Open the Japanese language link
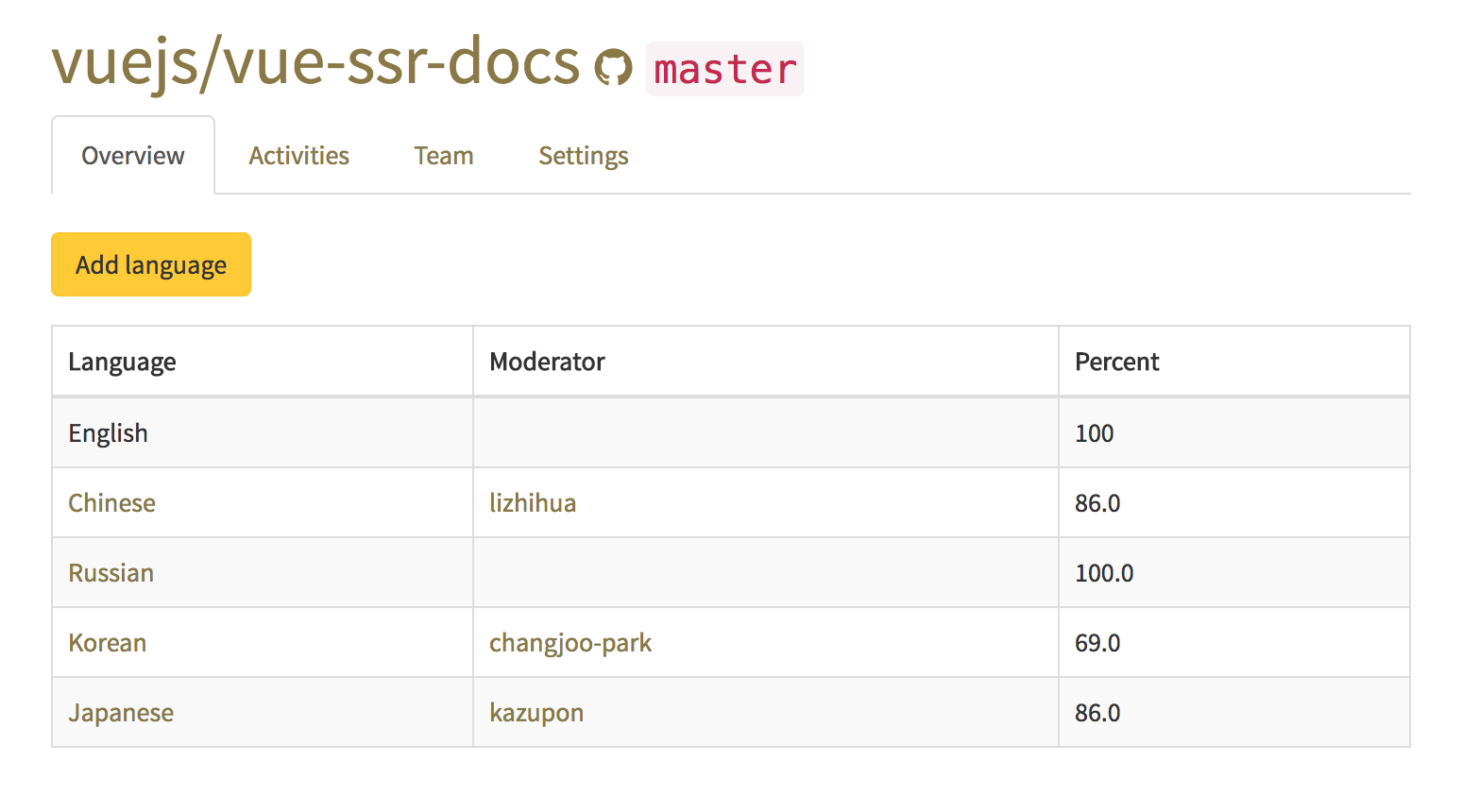The image size is (1462, 812). point(121,713)
